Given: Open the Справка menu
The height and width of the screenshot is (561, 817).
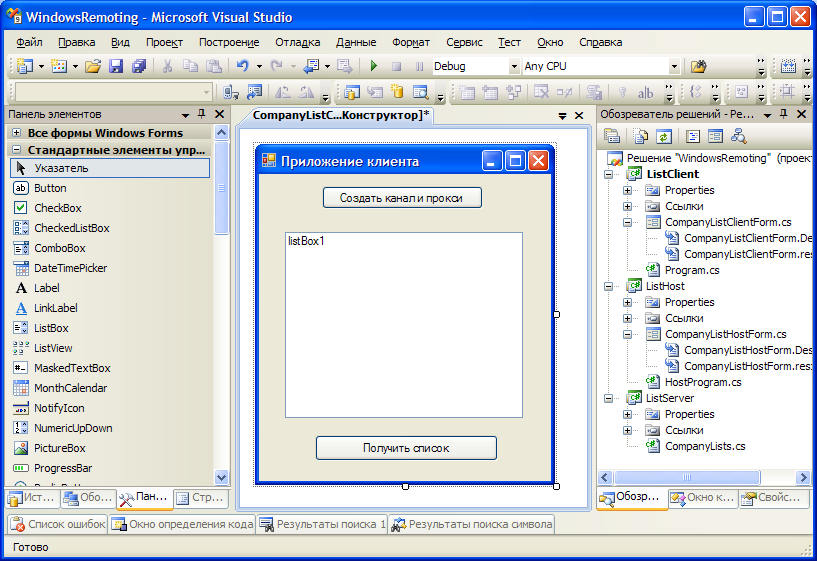Looking at the screenshot, I should click(600, 42).
